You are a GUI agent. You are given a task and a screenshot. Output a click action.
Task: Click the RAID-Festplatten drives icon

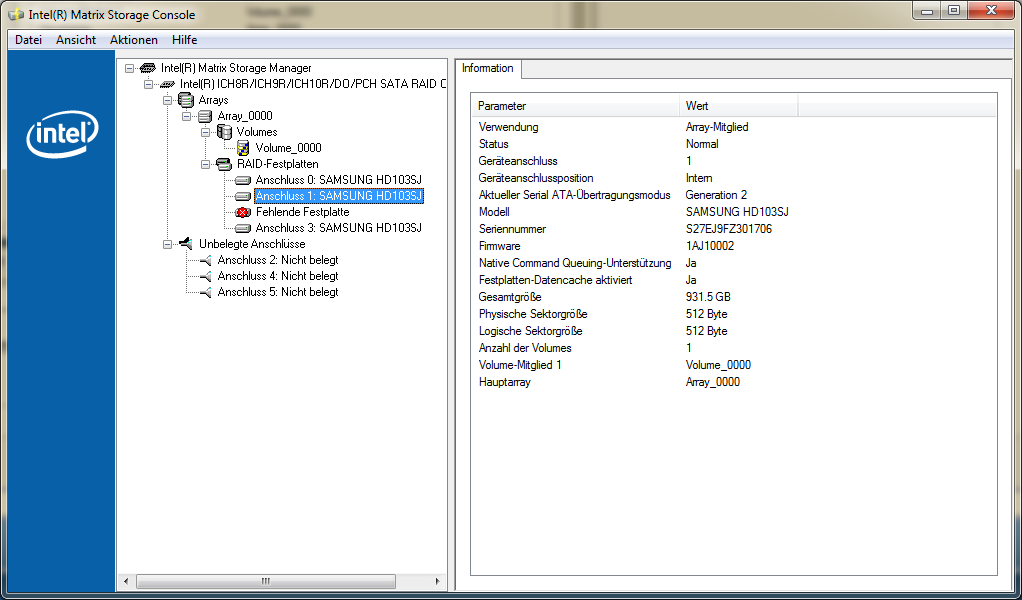(224, 164)
